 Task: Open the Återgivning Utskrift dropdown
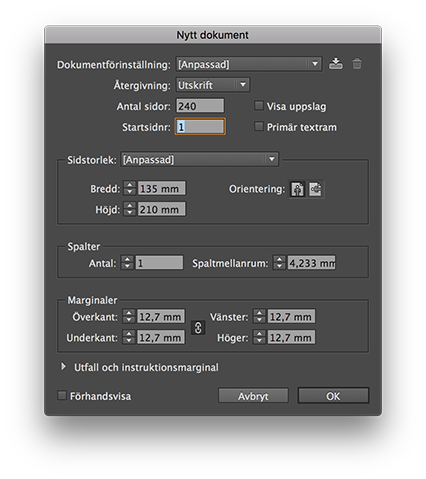click(x=213, y=85)
